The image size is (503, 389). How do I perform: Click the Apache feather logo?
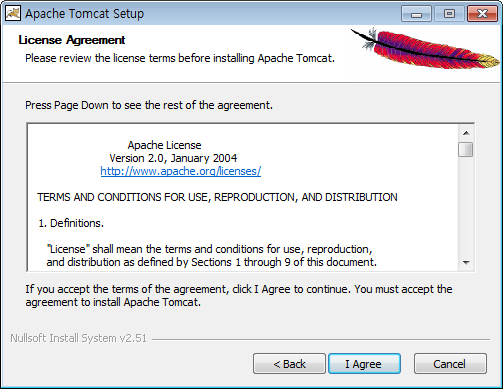pos(425,49)
